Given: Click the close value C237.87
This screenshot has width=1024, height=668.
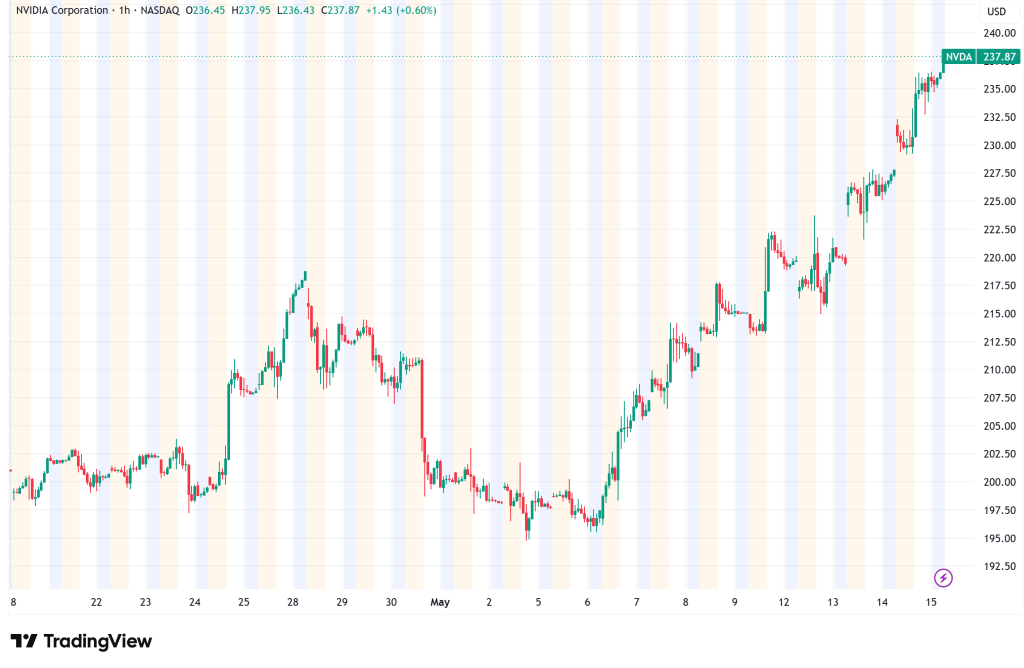Looking at the screenshot, I should (x=340, y=10).
